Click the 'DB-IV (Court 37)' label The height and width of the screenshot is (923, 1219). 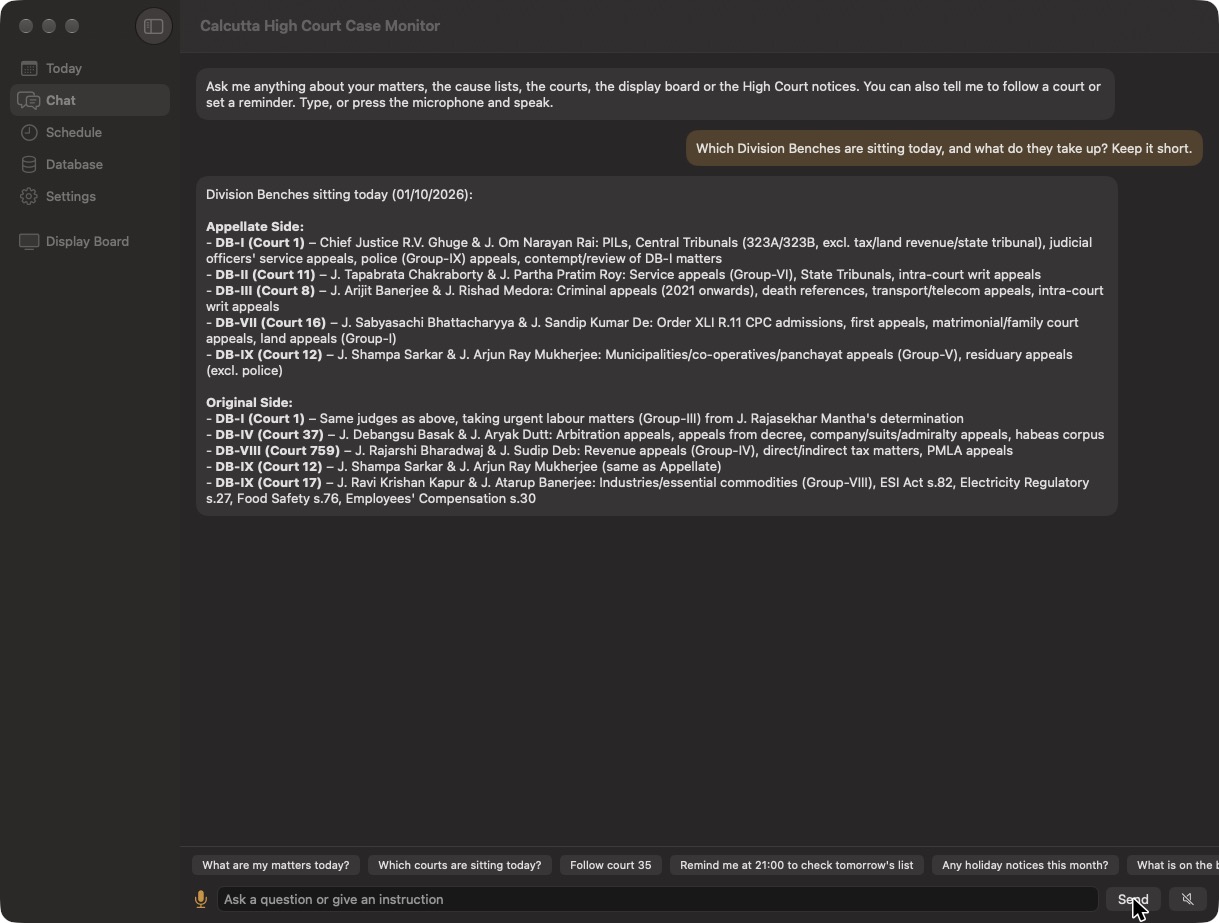(x=269, y=435)
